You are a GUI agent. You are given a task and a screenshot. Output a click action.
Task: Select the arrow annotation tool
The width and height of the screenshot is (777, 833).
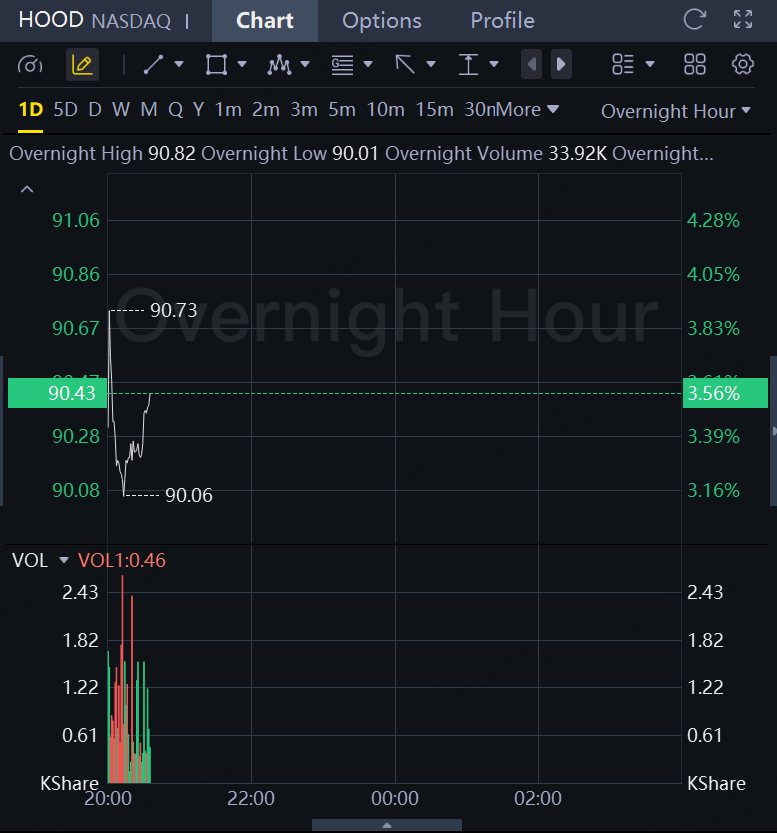(405, 65)
